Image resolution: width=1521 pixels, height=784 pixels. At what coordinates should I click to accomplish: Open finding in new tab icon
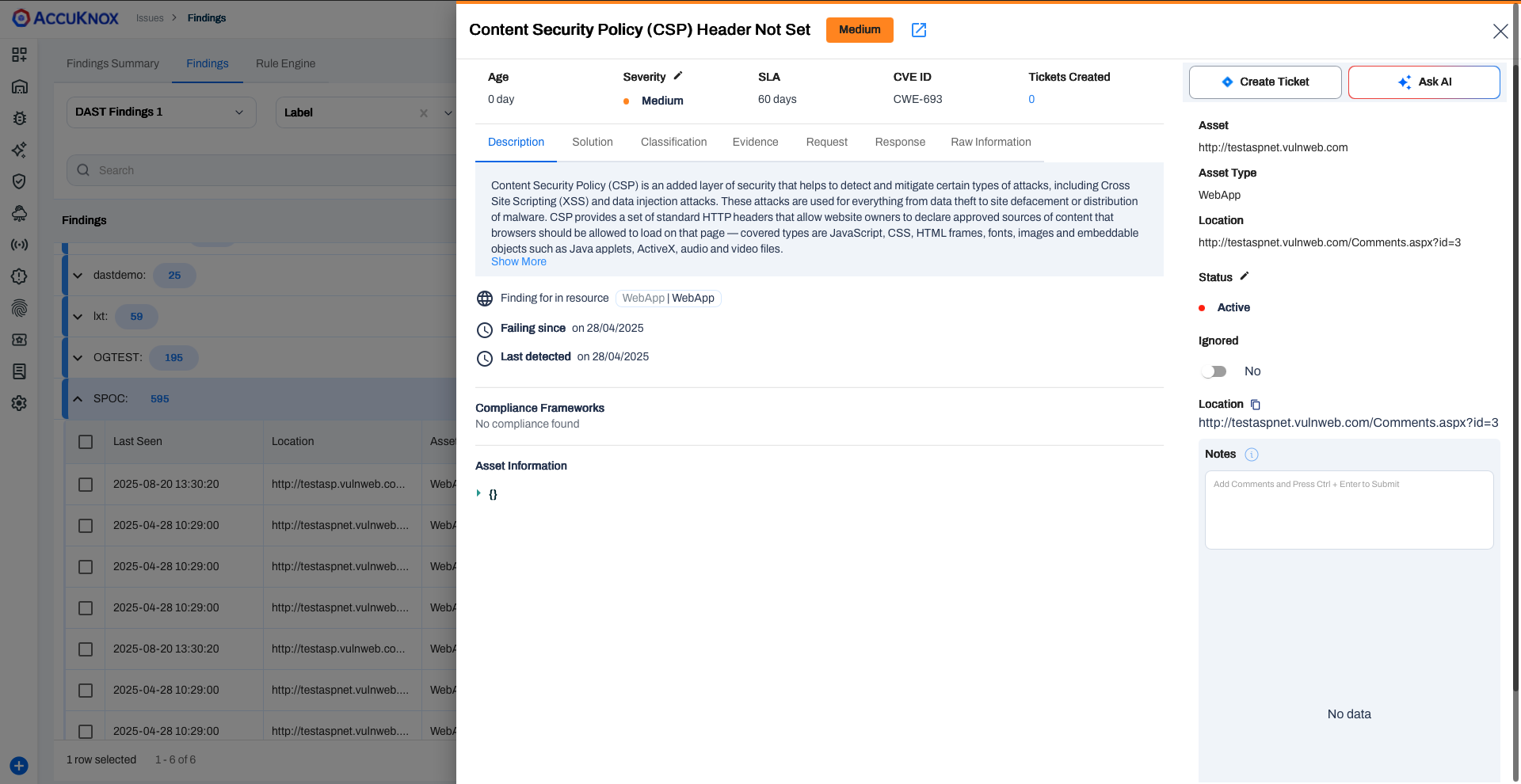(x=919, y=30)
